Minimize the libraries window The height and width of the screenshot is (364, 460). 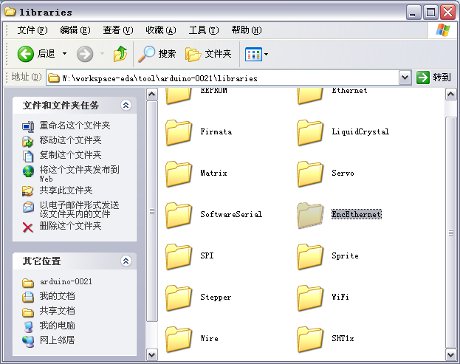tap(414, 12)
